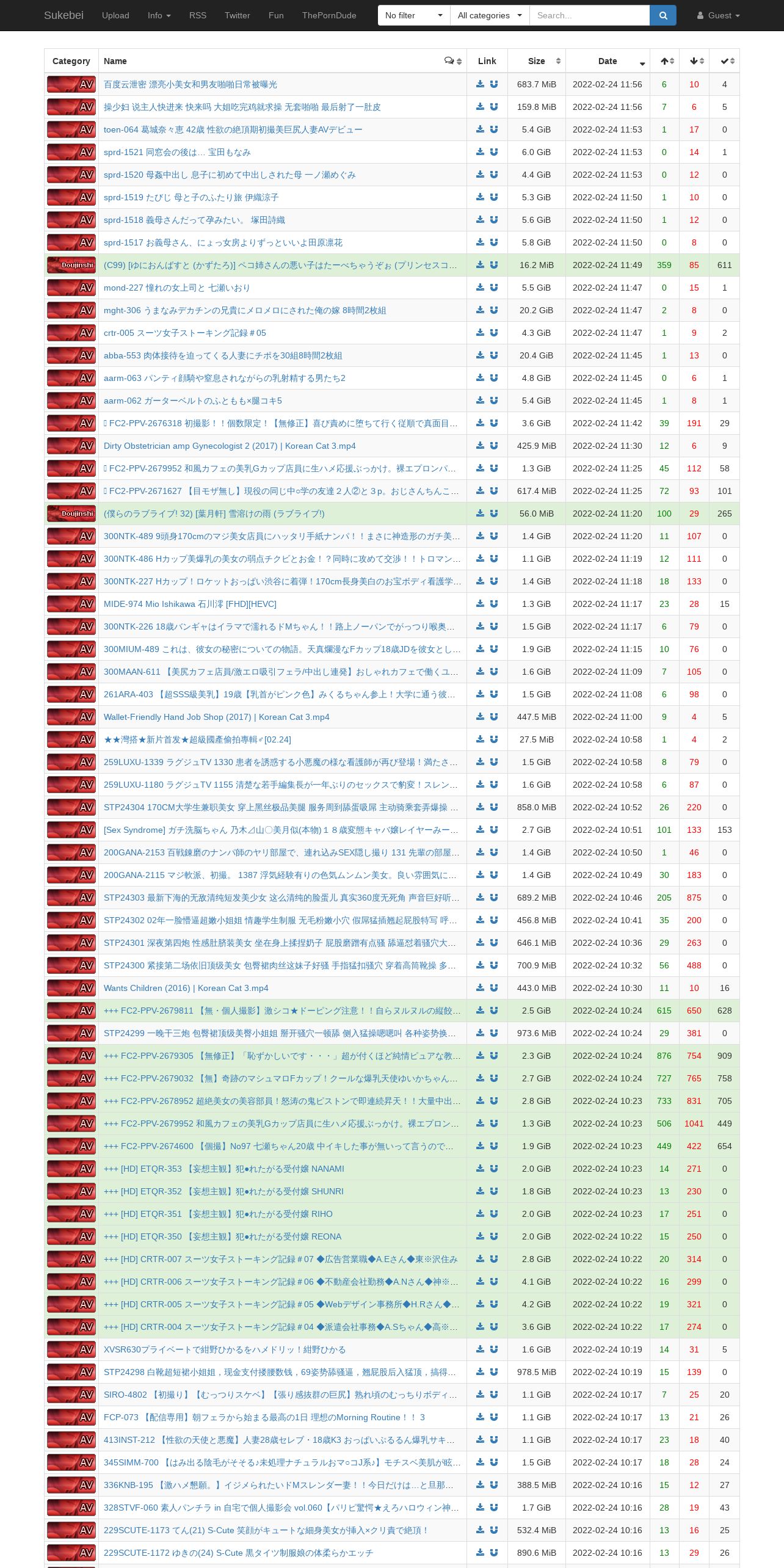Open the XVSR630 torrent title link
Image resolution: width=784 pixels, height=1568 pixels.
coord(225,1349)
